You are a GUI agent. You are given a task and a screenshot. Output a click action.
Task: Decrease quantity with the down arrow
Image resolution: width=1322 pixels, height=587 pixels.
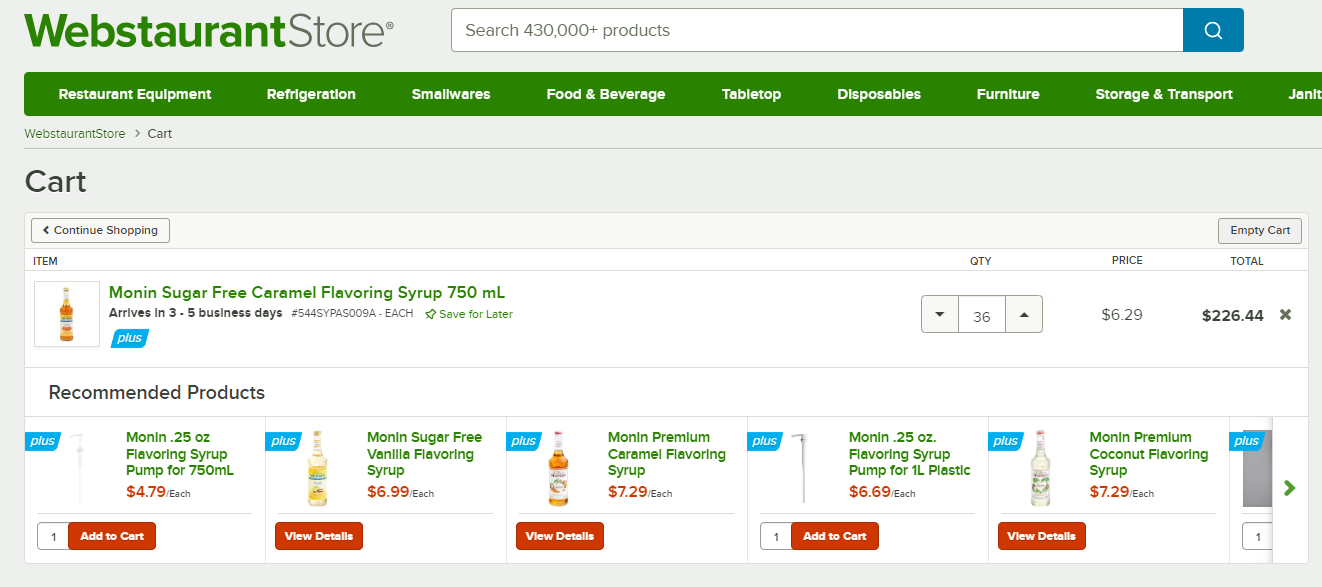(939, 315)
